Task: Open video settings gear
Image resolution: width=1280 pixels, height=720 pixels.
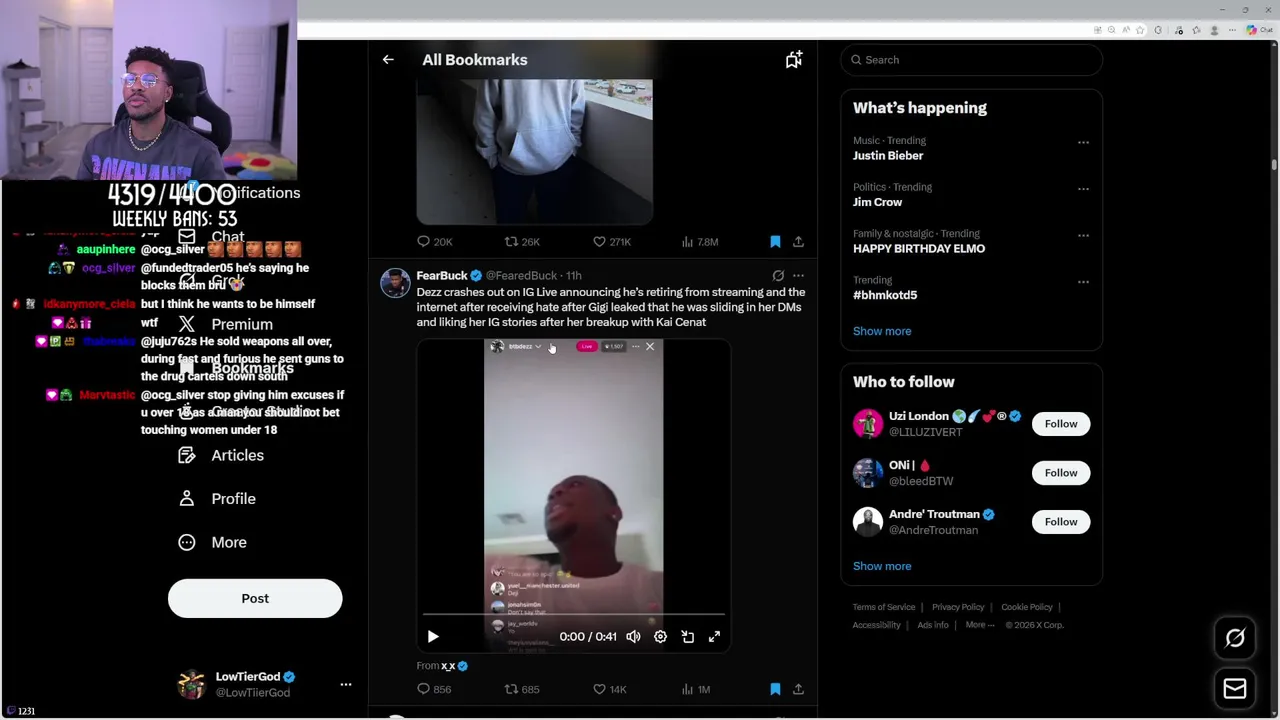Action: [x=660, y=637]
